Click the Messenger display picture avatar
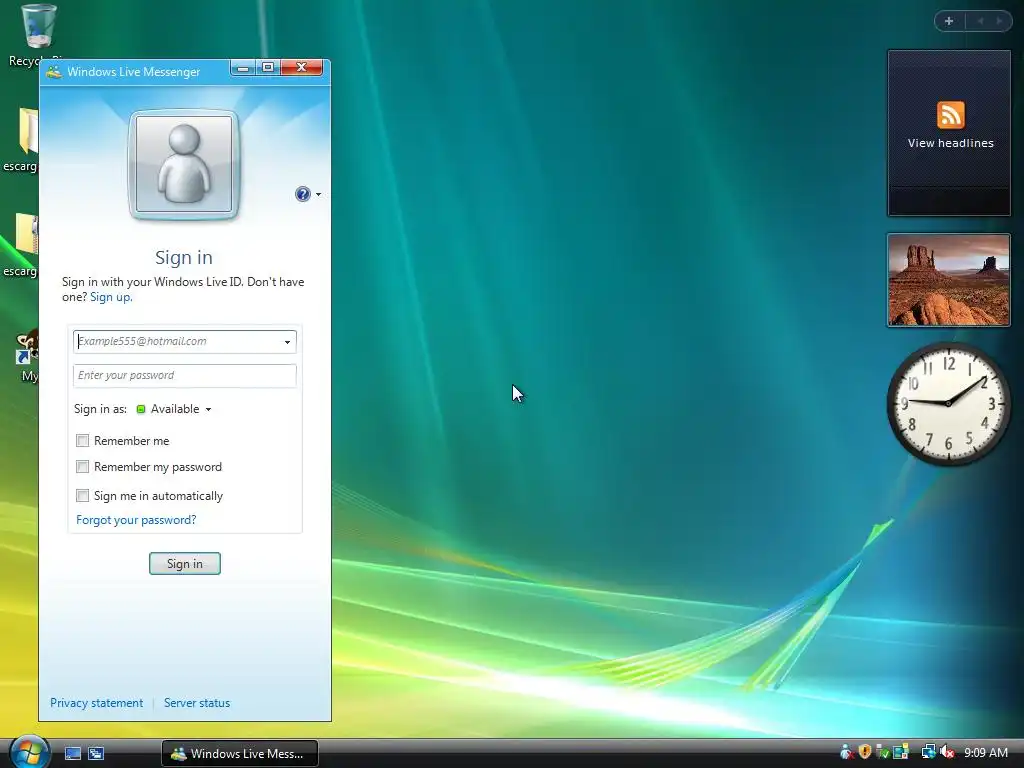The height and width of the screenshot is (768, 1024). point(184,165)
